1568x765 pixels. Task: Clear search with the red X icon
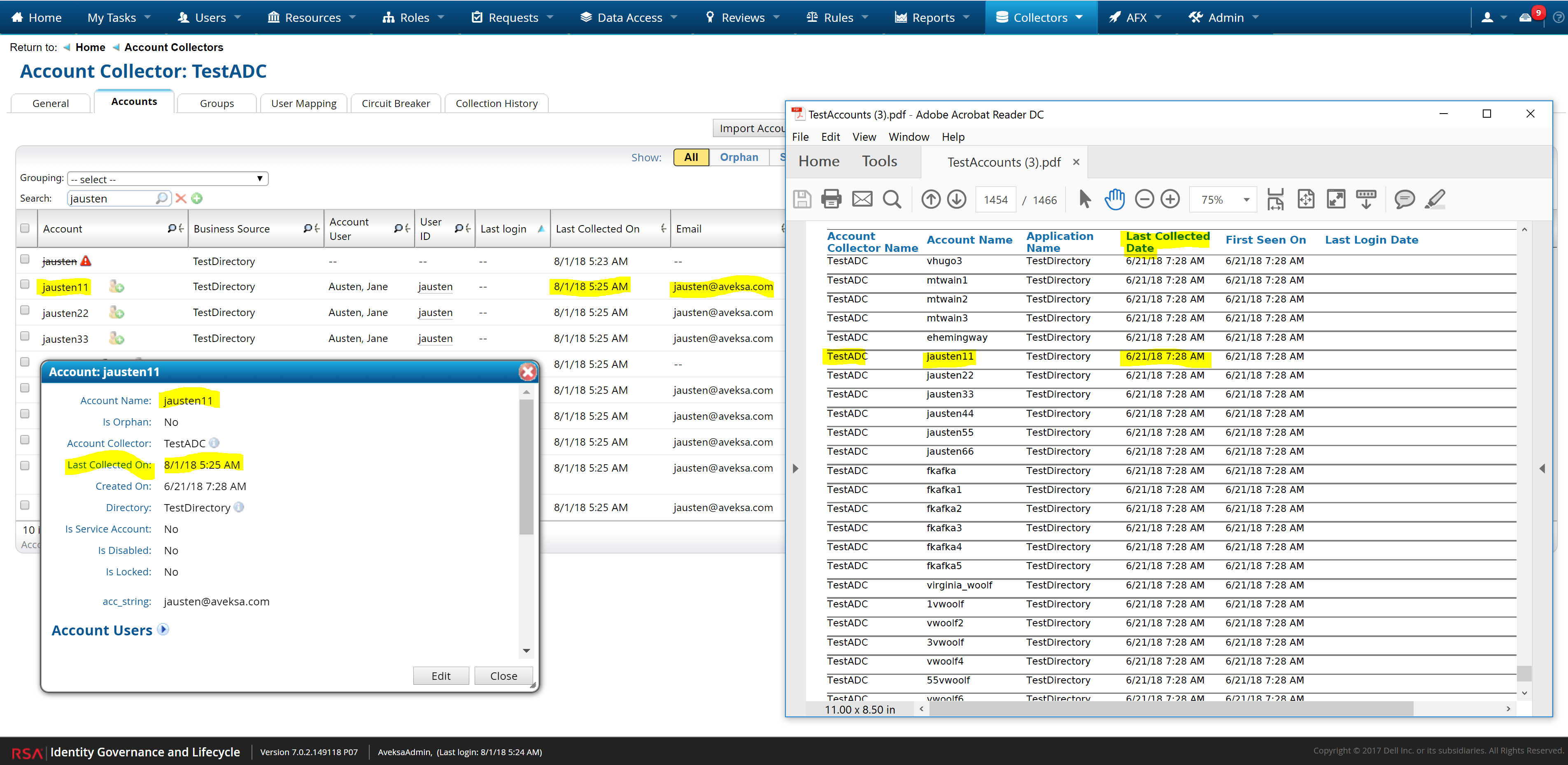click(x=181, y=198)
